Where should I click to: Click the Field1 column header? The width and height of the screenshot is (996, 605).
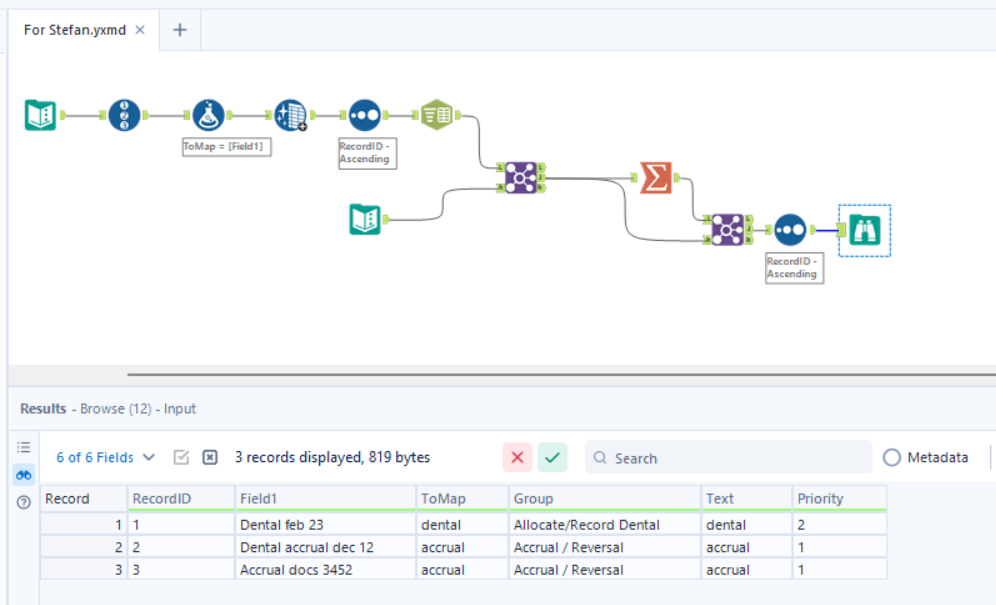pyautogui.click(x=325, y=498)
